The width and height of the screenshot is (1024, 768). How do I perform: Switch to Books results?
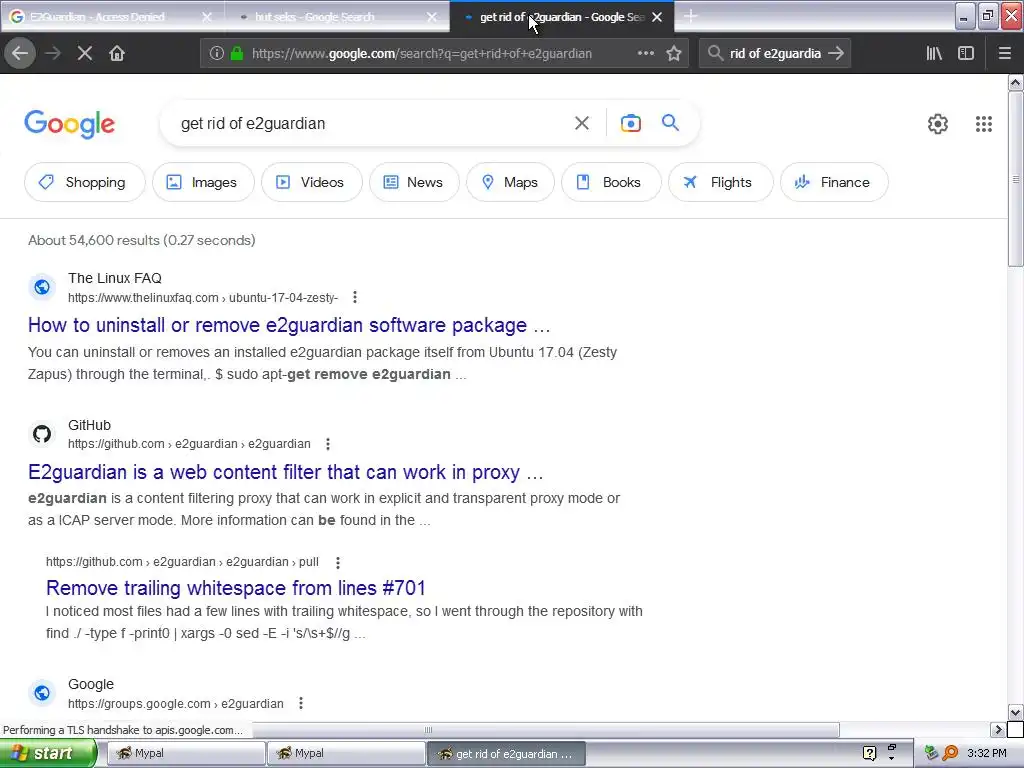pos(611,182)
